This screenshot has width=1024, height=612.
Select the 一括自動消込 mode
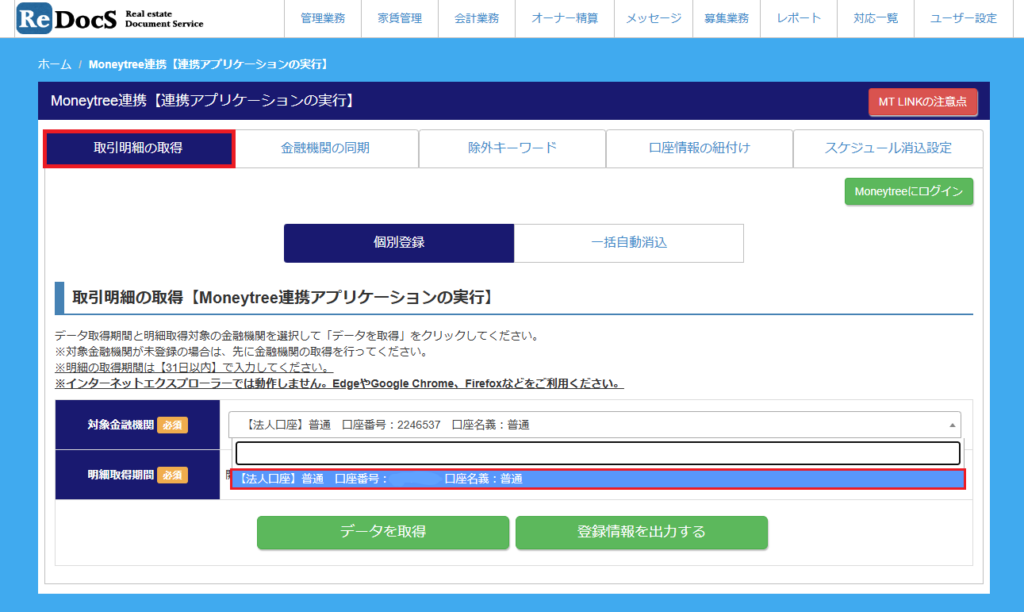pyautogui.click(x=629, y=243)
